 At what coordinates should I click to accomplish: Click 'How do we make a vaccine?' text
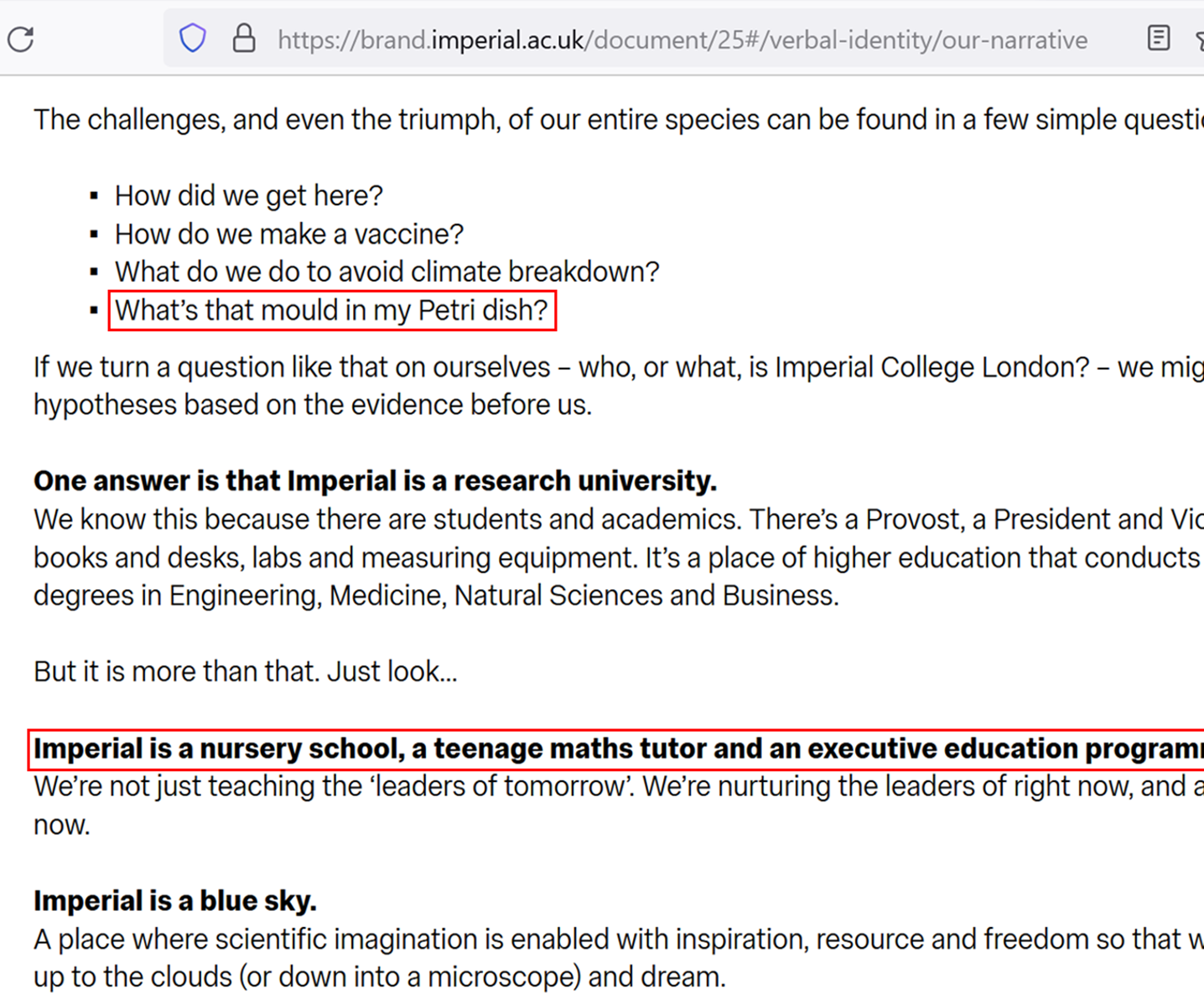click(x=288, y=234)
